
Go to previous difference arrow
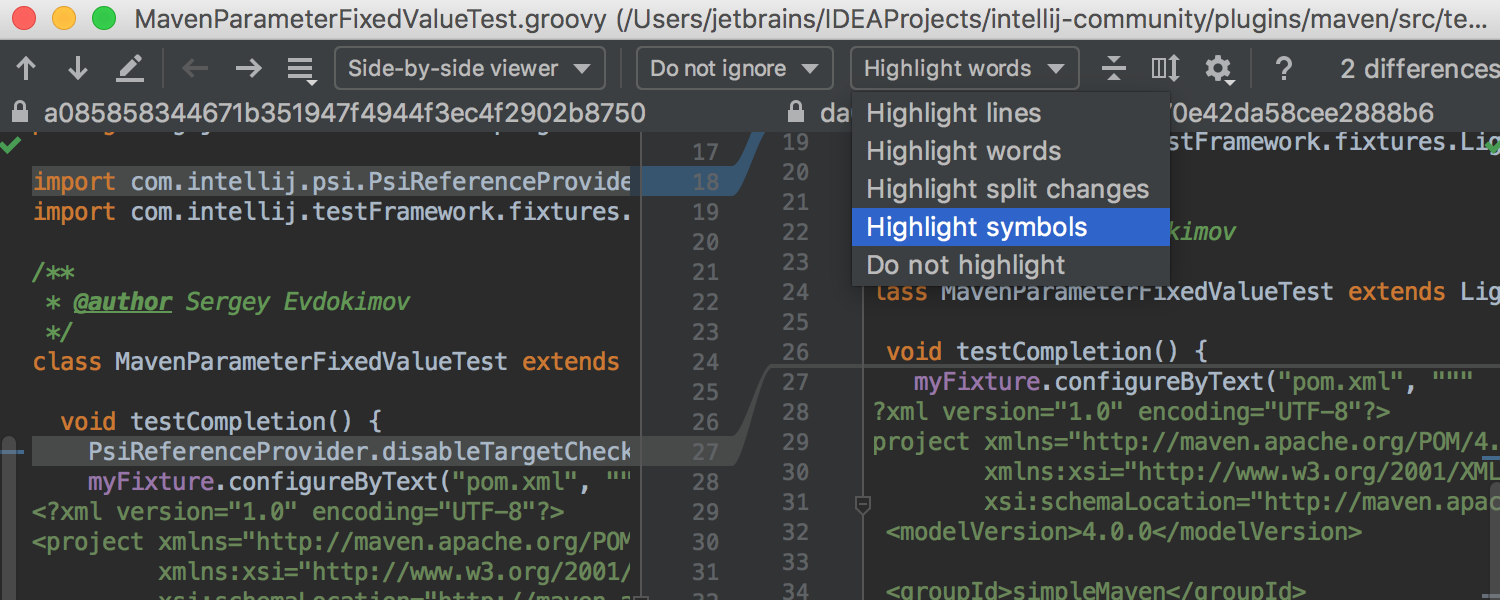click(x=26, y=68)
